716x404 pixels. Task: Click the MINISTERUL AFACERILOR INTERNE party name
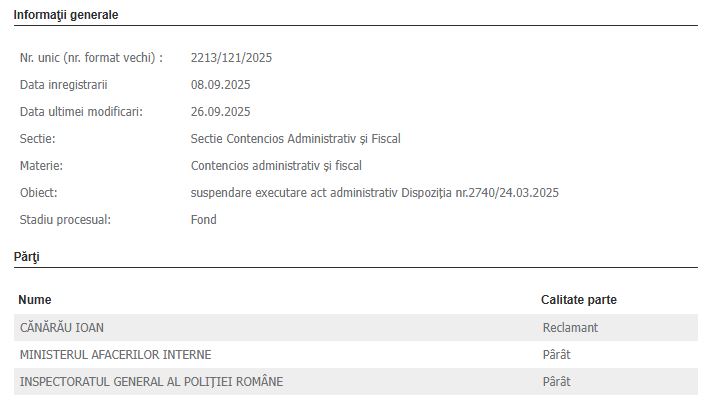pos(115,354)
